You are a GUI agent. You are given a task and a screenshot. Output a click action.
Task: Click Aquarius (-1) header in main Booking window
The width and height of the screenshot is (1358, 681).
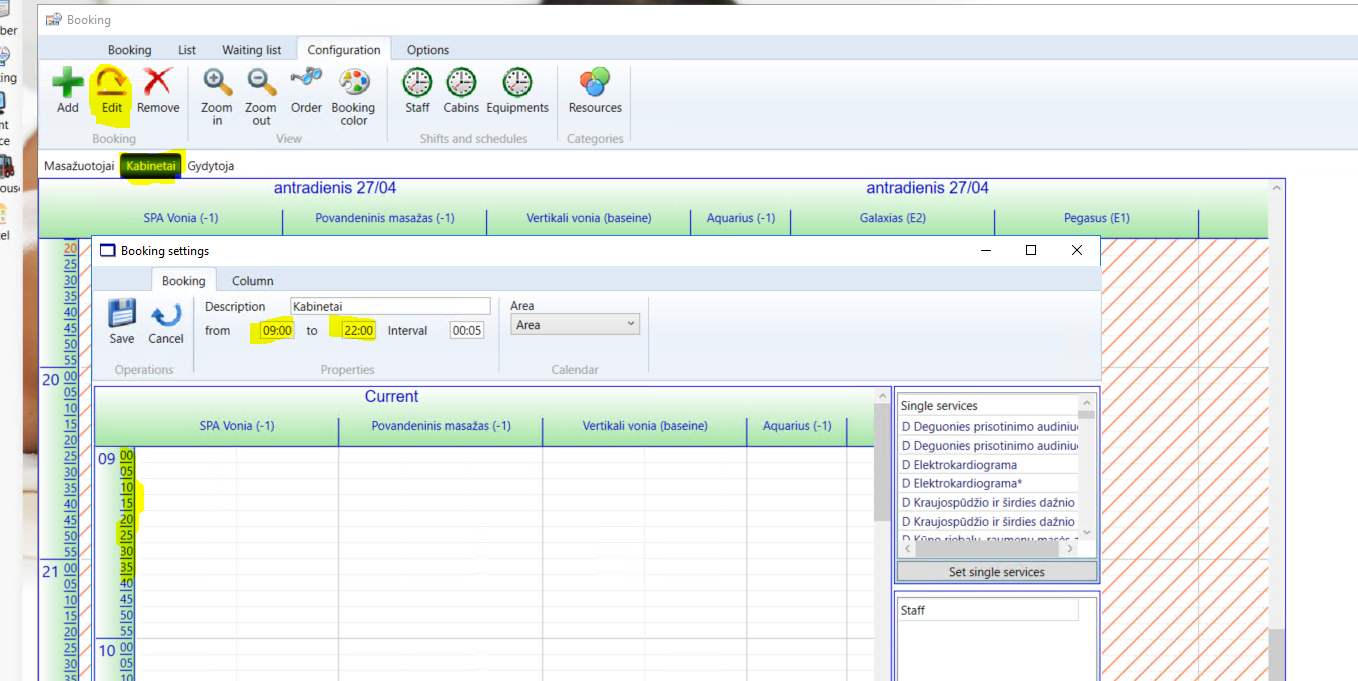pyautogui.click(x=741, y=218)
